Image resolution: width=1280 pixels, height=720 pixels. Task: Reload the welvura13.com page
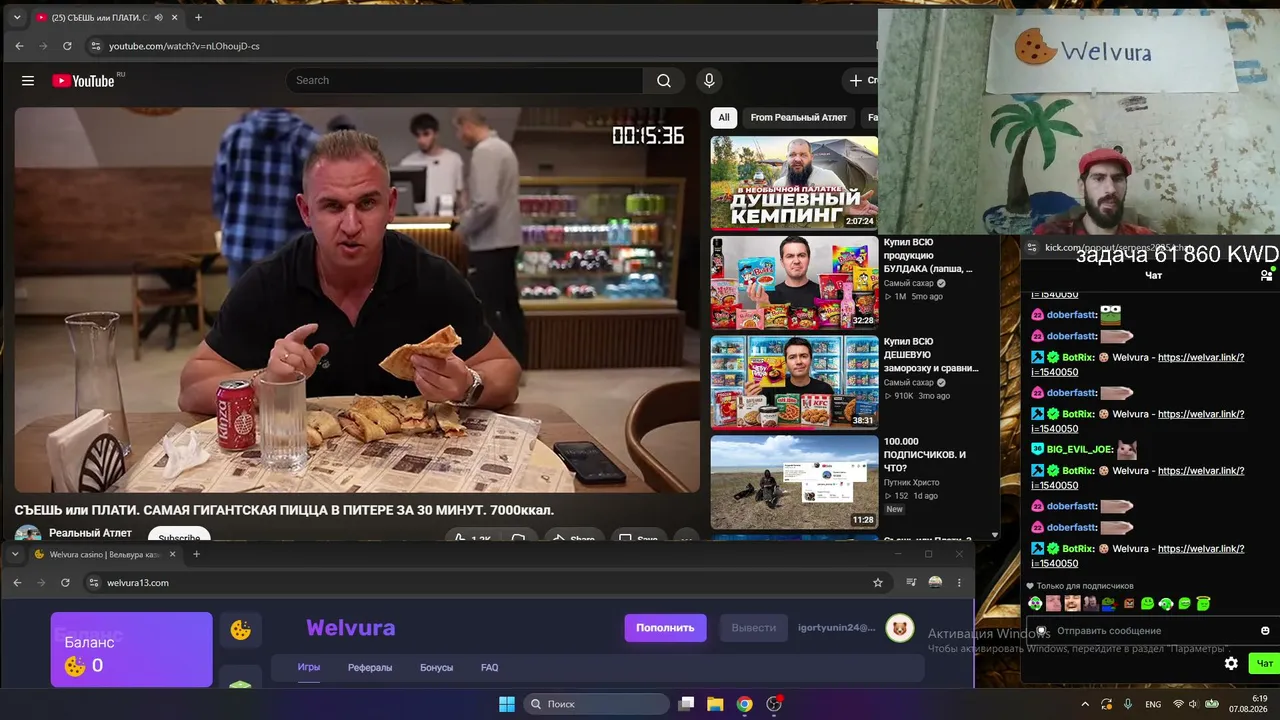point(65,583)
